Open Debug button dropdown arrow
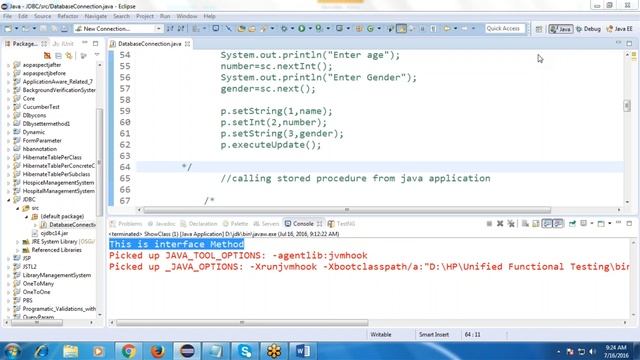Image resolution: width=640 pixels, height=360 pixels. (x=292, y=29)
